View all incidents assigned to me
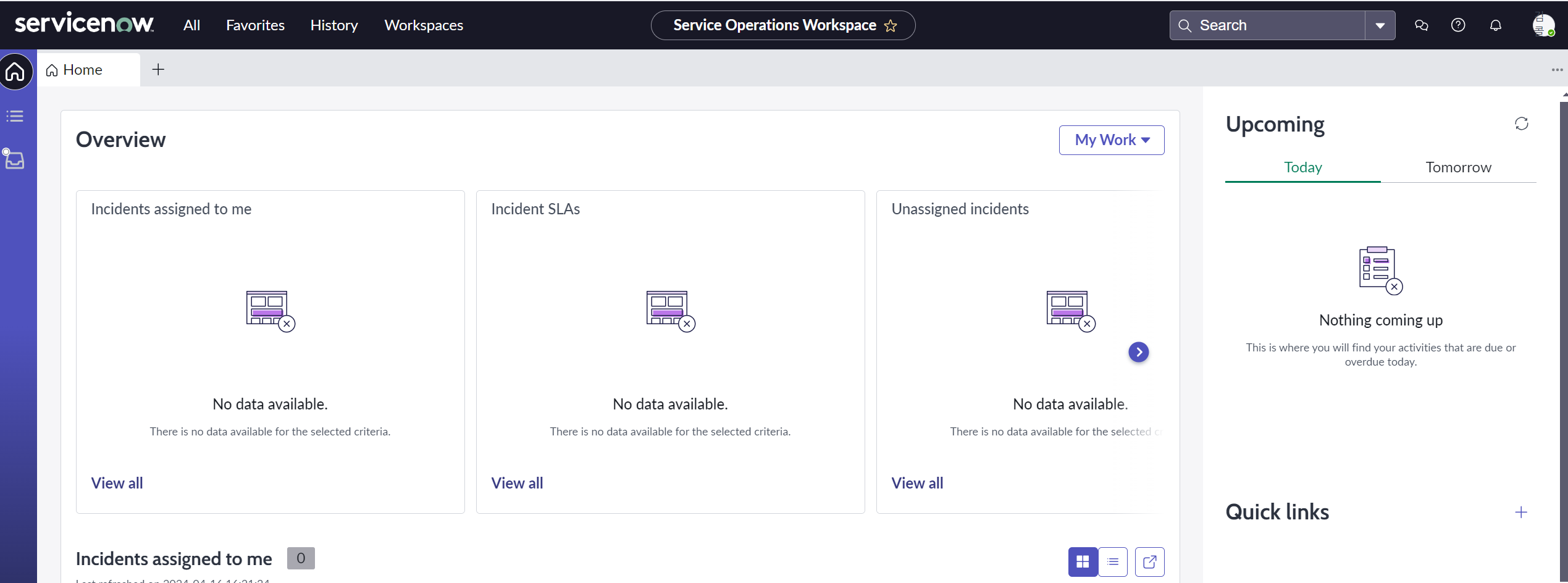 point(117,482)
